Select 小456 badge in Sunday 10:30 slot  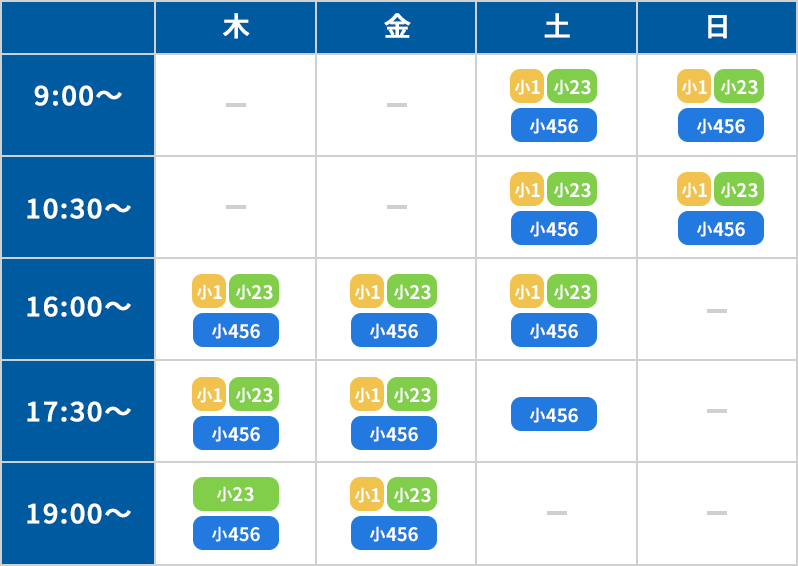[x=721, y=229]
